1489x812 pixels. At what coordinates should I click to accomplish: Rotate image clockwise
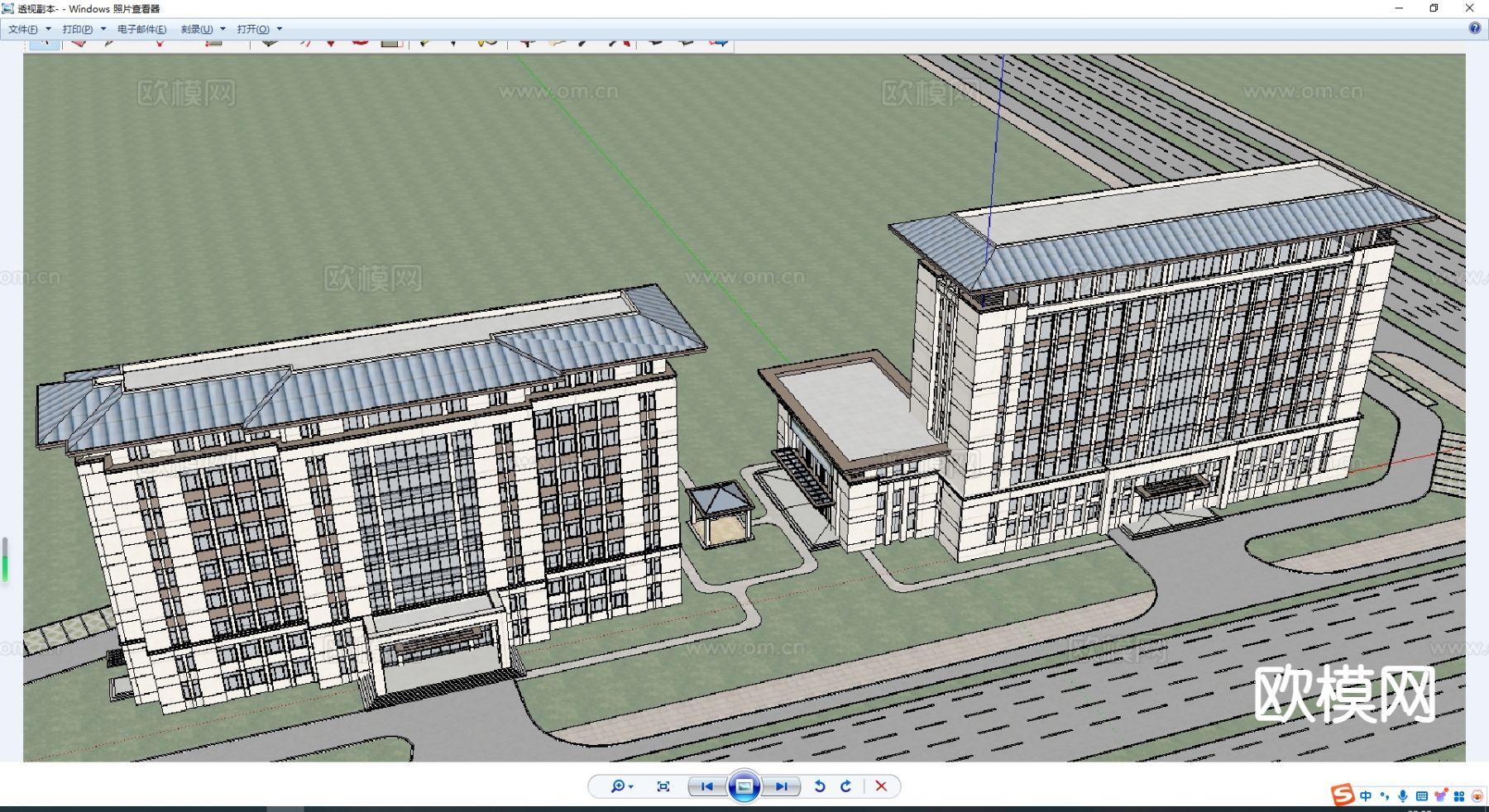(845, 786)
